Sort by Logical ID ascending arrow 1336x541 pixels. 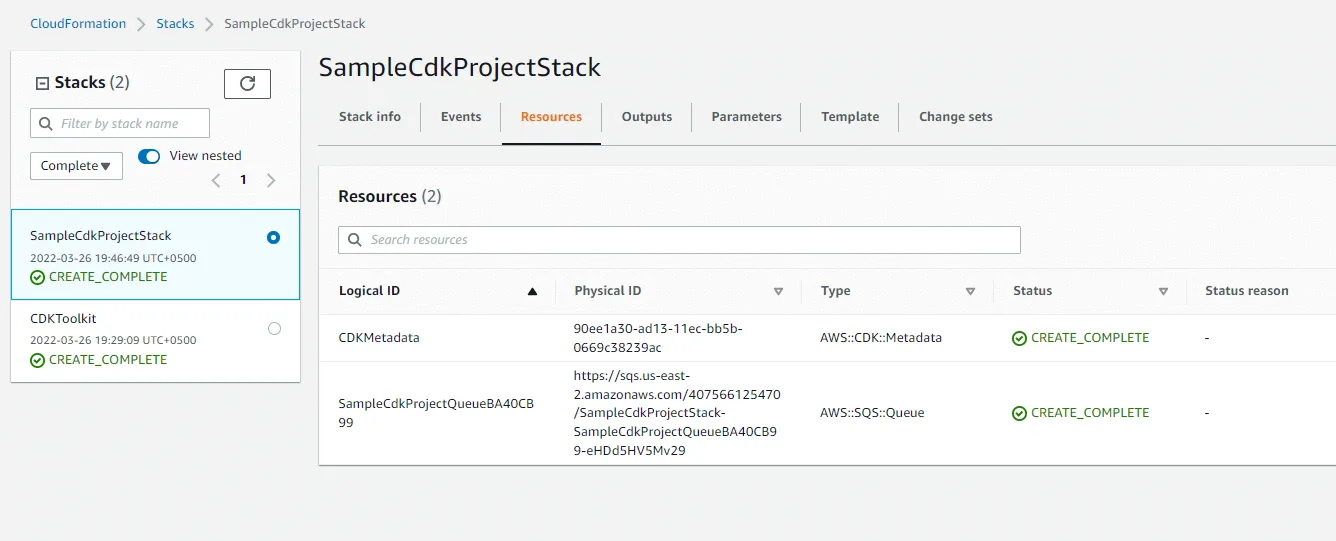[x=532, y=292]
